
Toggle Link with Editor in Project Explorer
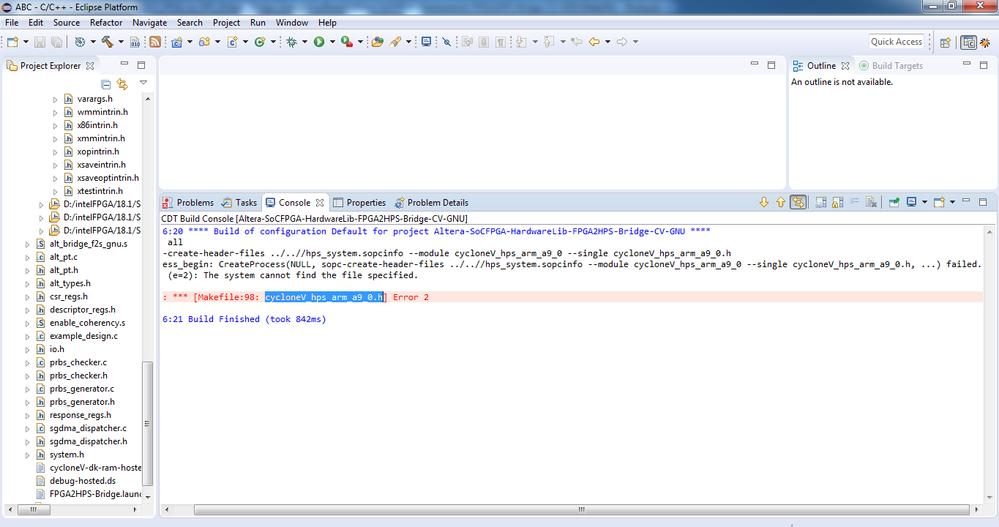[x=122, y=84]
